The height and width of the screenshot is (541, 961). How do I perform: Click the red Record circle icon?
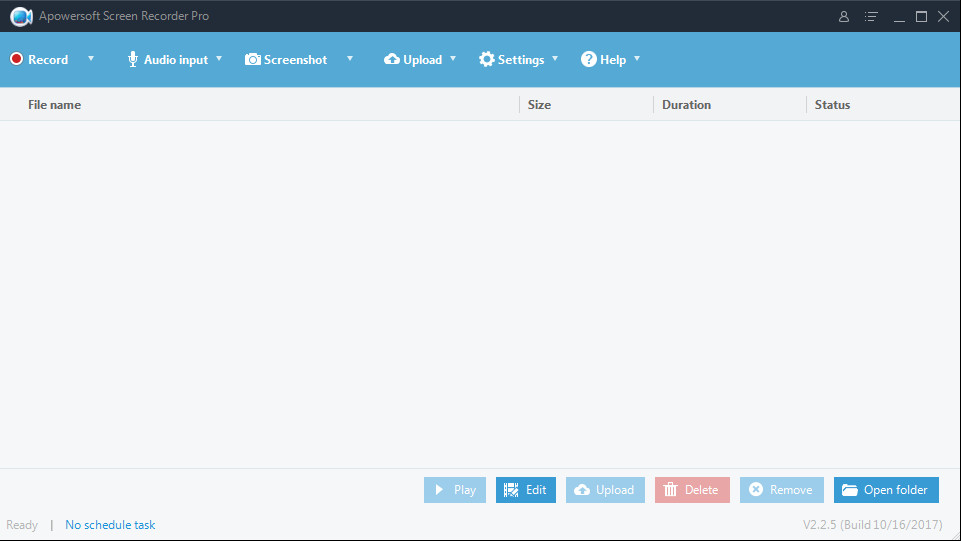[x=17, y=59]
